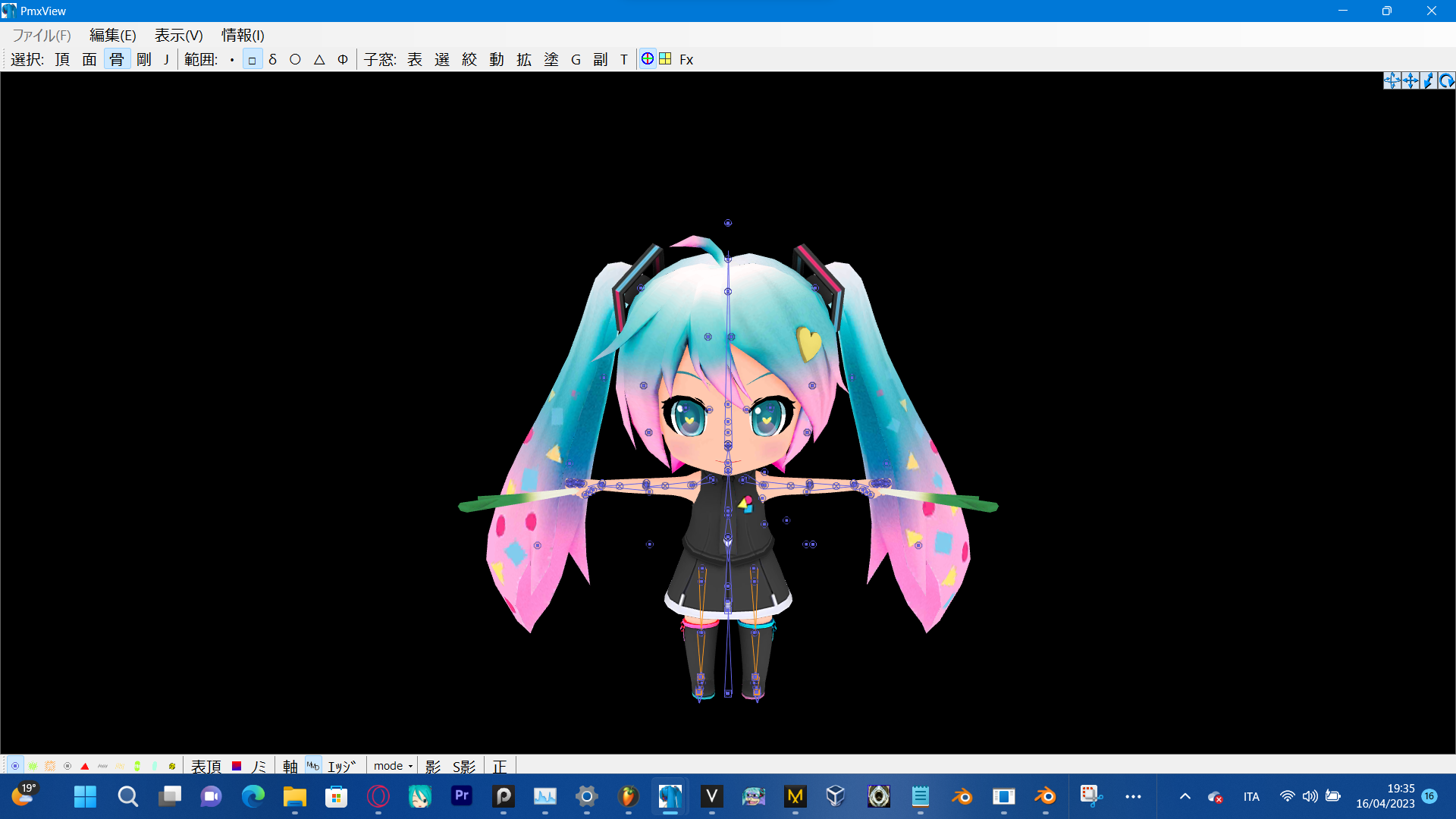Open the 表示(V) menu

[x=179, y=36]
